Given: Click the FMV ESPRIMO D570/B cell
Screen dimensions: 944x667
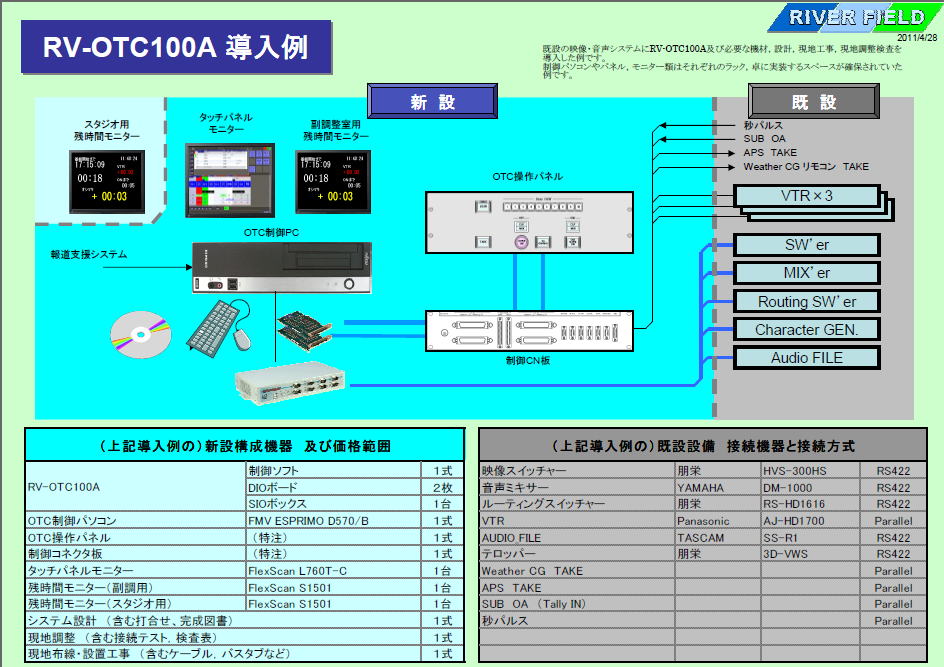Looking at the screenshot, I should click(334, 521).
